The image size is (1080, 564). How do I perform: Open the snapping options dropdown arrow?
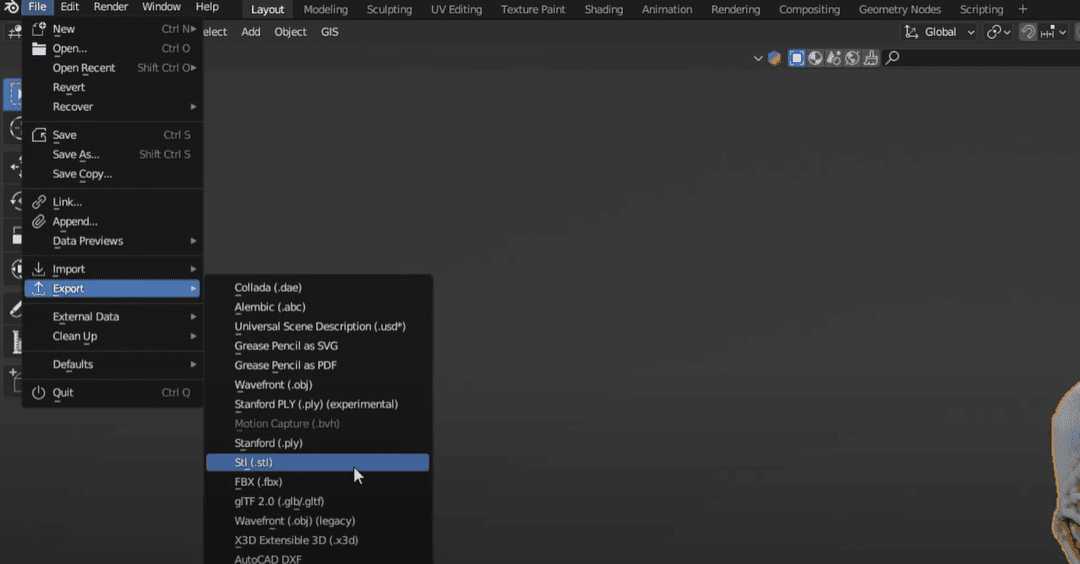coord(1062,32)
